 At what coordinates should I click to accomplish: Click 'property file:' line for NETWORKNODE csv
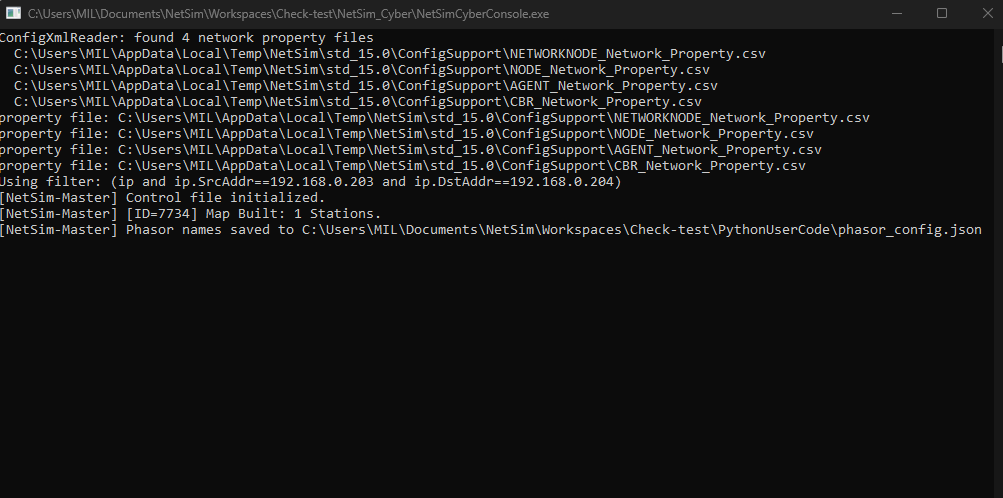434,117
